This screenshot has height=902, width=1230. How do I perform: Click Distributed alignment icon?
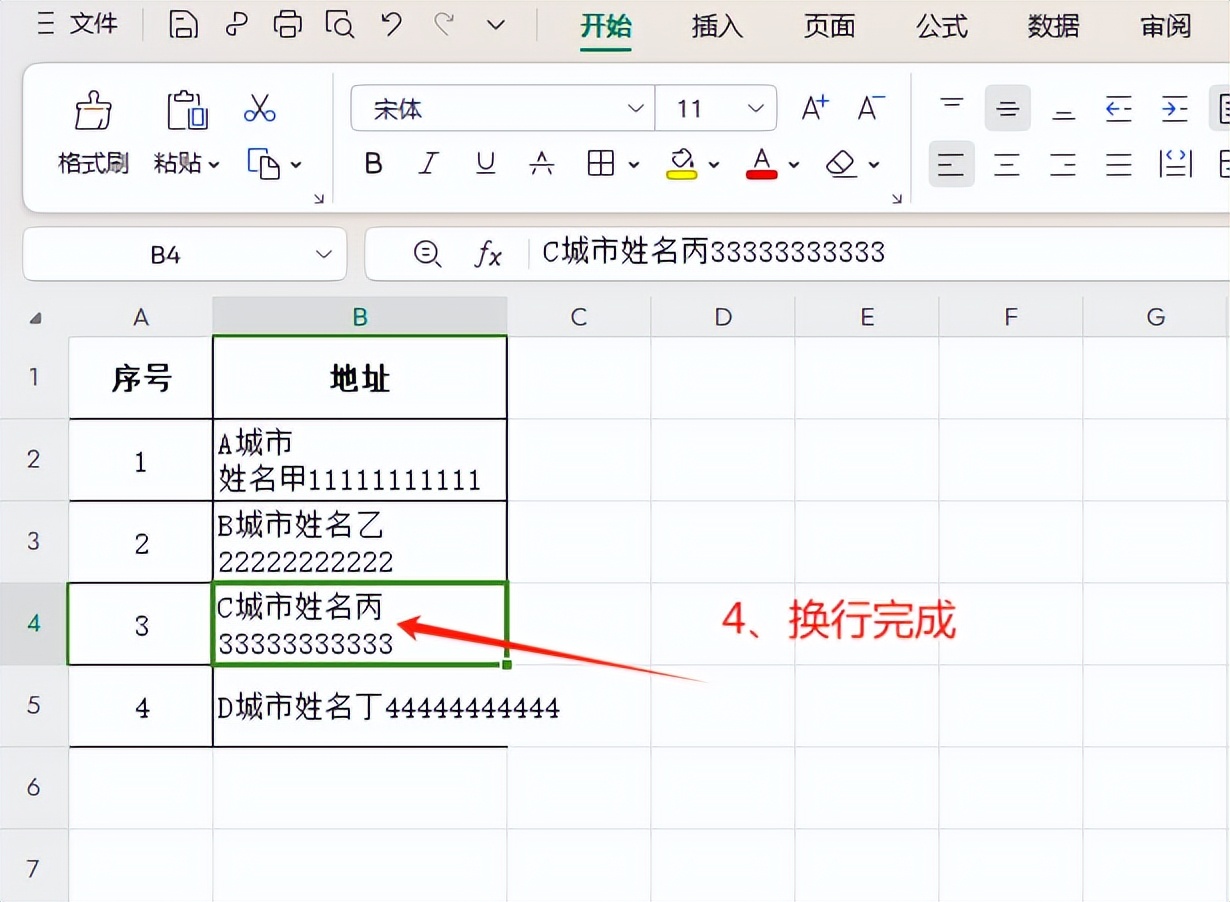(1175, 164)
